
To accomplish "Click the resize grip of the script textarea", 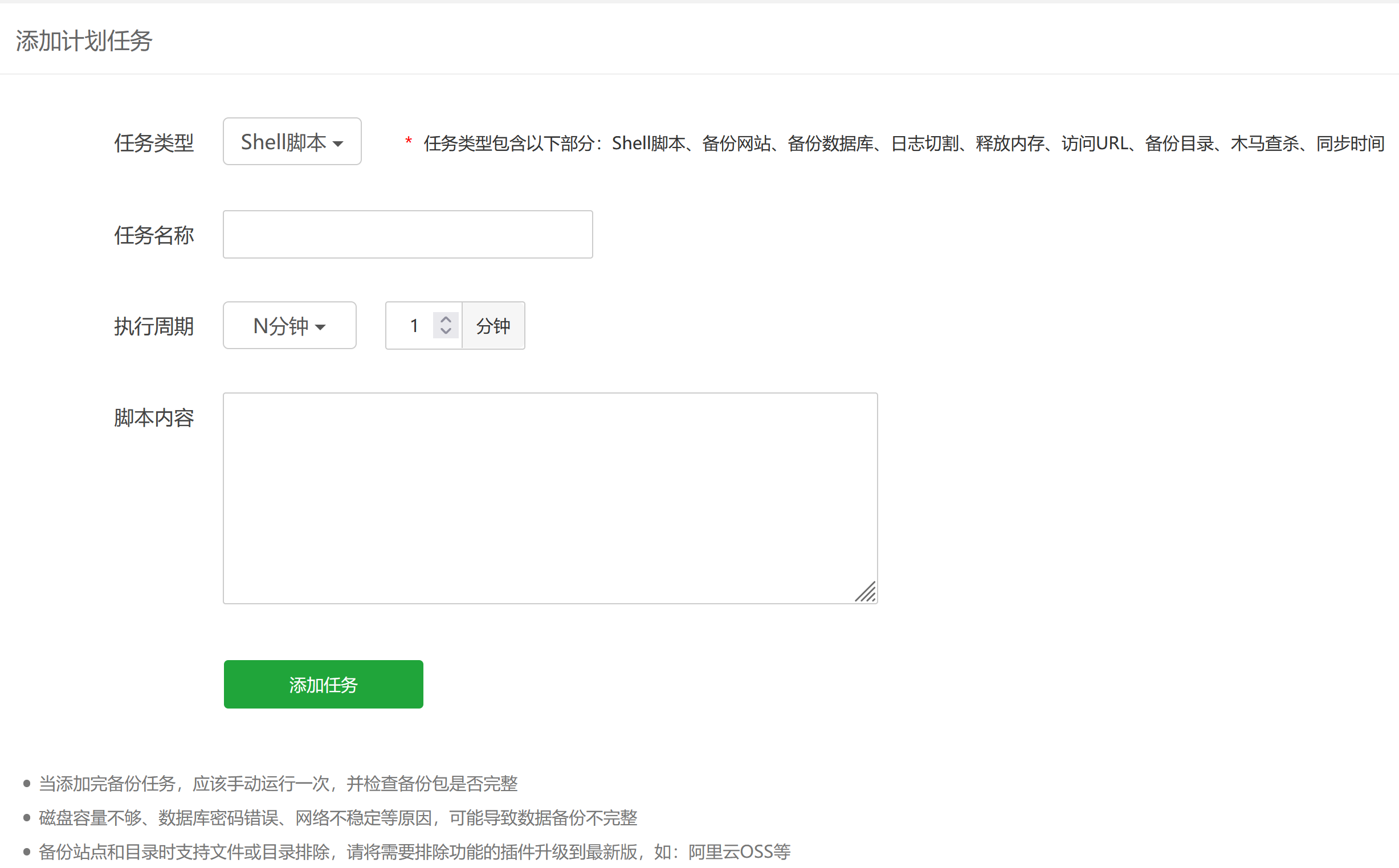I will pyautogui.click(x=867, y=593).
